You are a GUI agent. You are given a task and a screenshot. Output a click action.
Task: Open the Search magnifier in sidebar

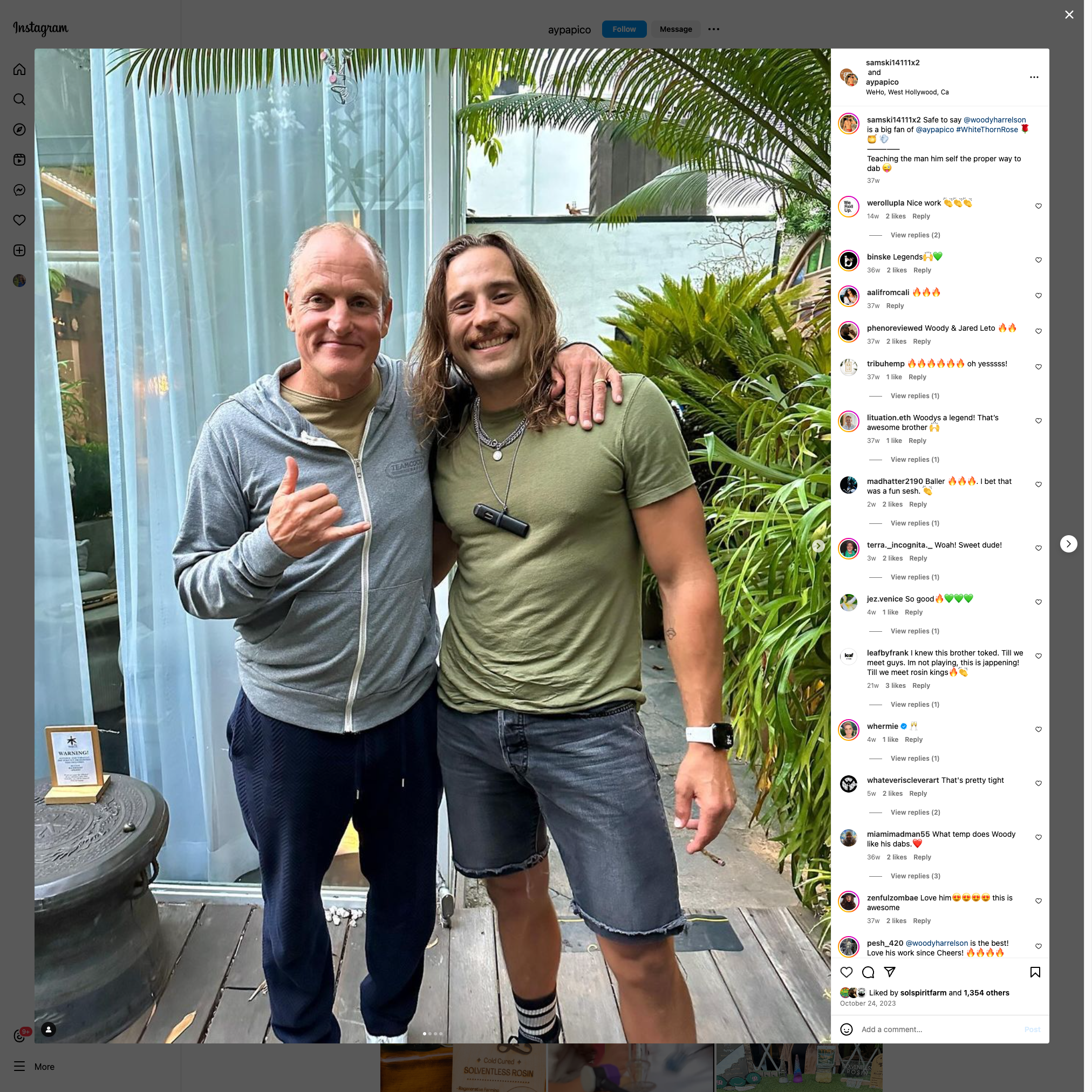19,99
